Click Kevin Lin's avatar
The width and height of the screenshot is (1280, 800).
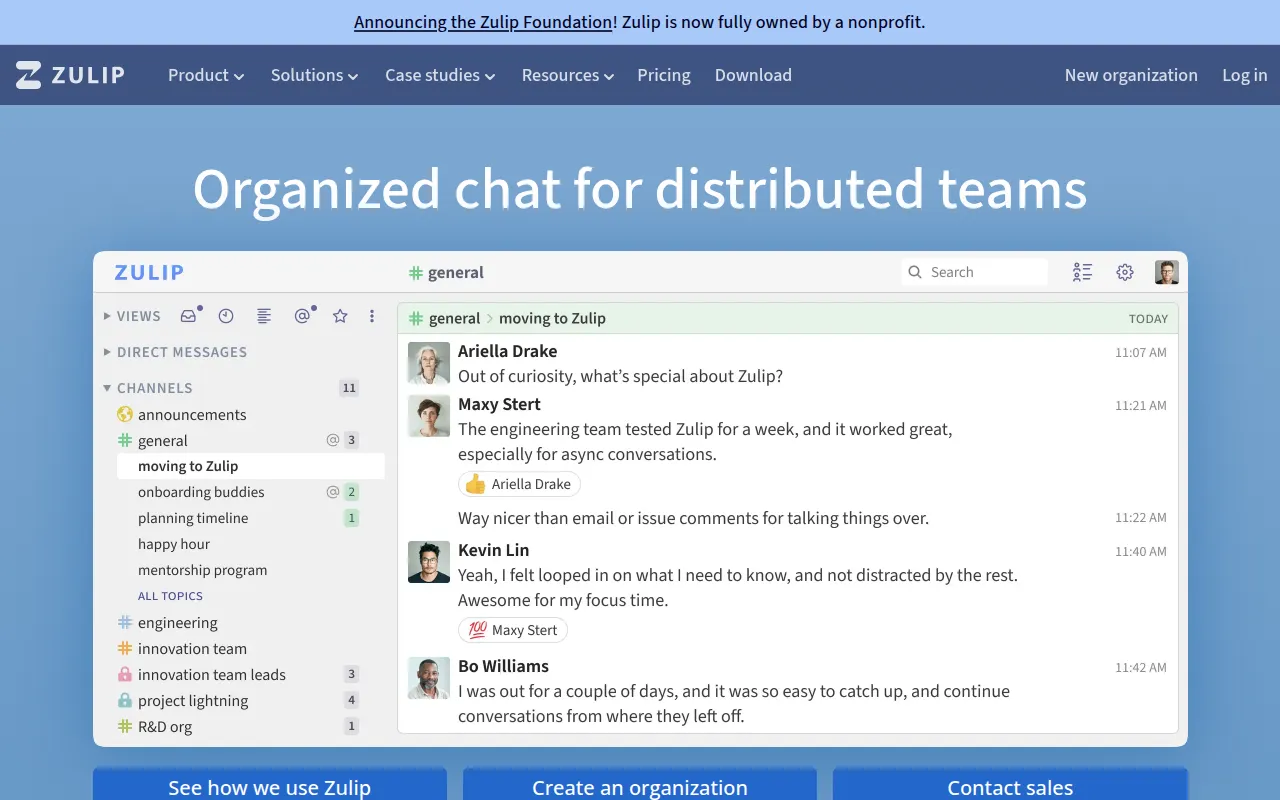coord(429,562)
